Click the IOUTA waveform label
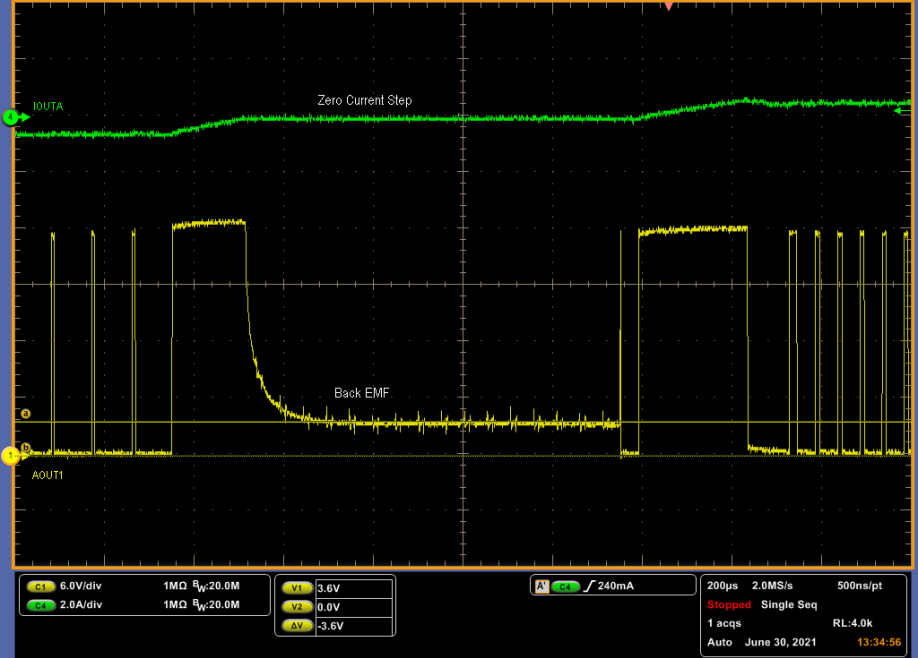The width and height of the screenshot is (918, 658). pos(48,107)
